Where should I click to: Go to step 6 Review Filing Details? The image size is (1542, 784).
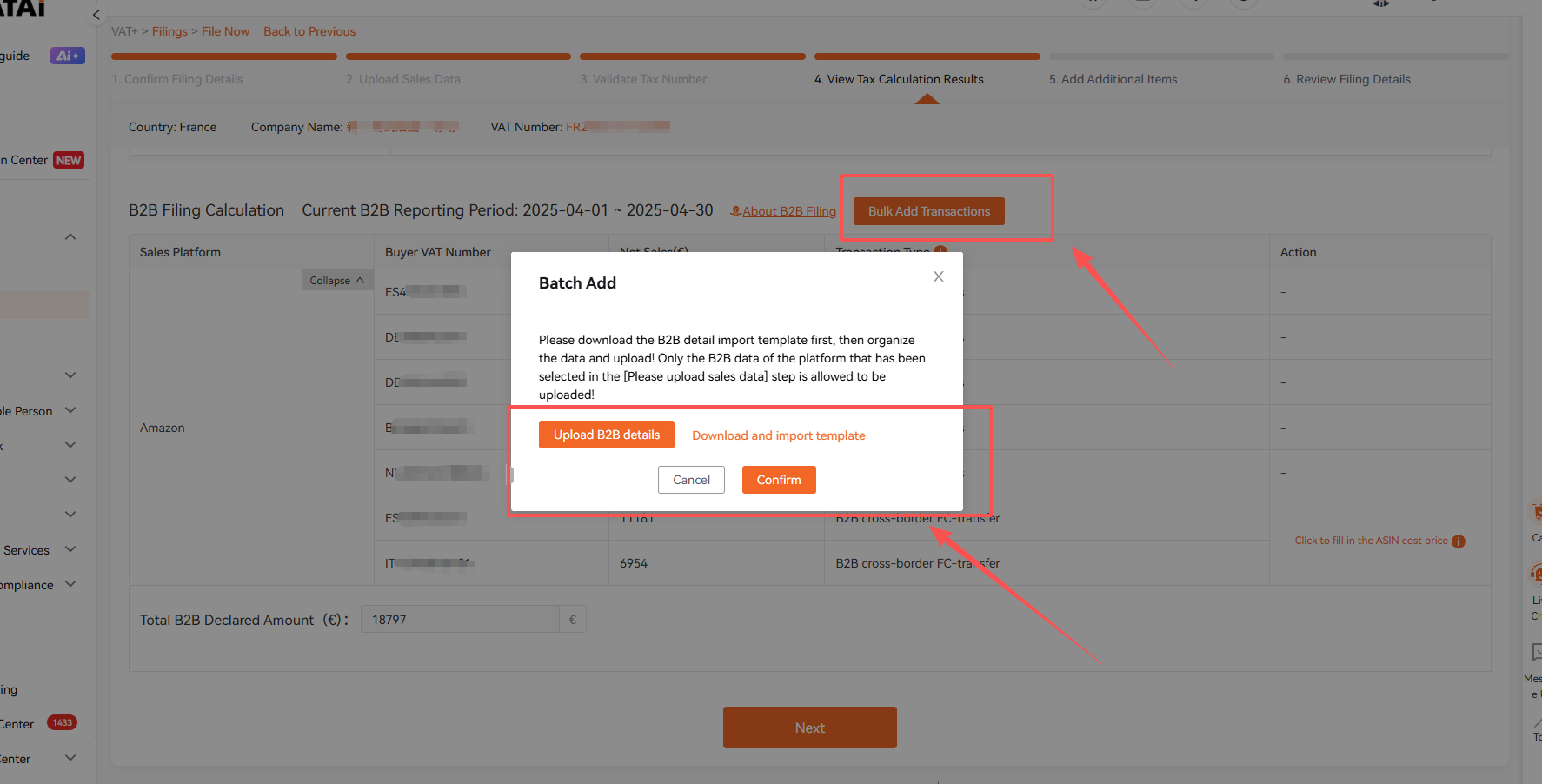[x=1346, y=79]
